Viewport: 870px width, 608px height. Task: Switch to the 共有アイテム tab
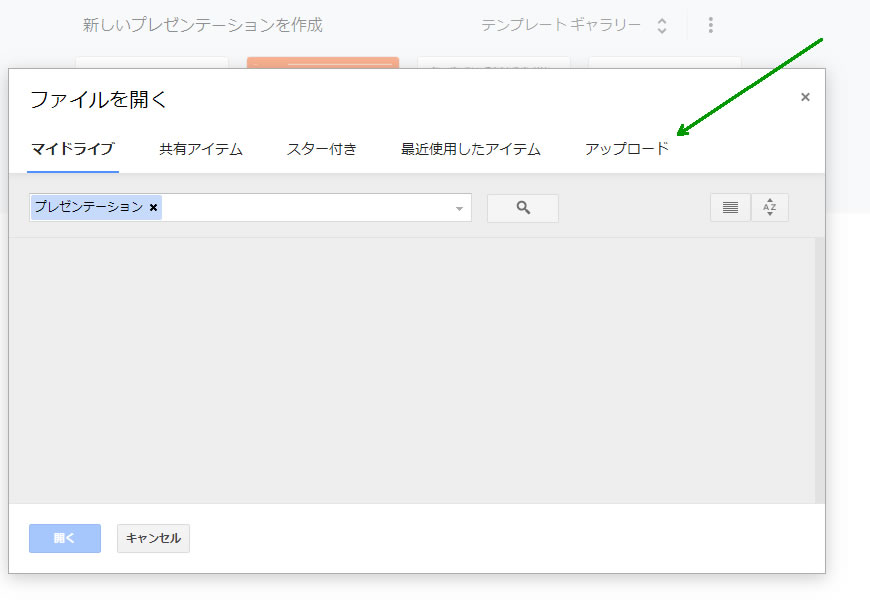201,149
